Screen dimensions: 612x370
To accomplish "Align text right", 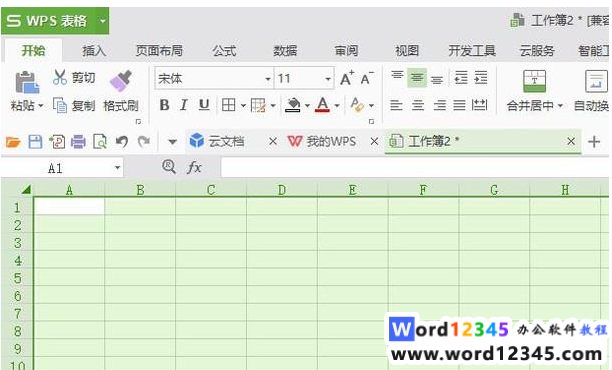I will pyautogui.click(x=439, y=105).
